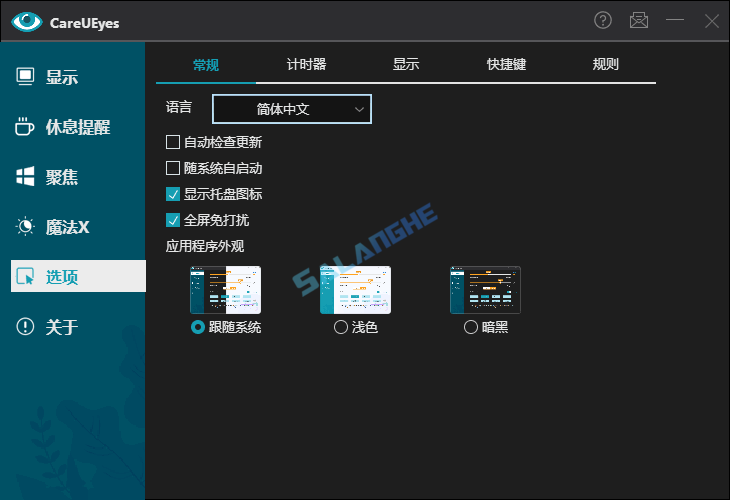
Task: Click the 浅色 light theme preview thumbnail
Action: coord(355,290)
